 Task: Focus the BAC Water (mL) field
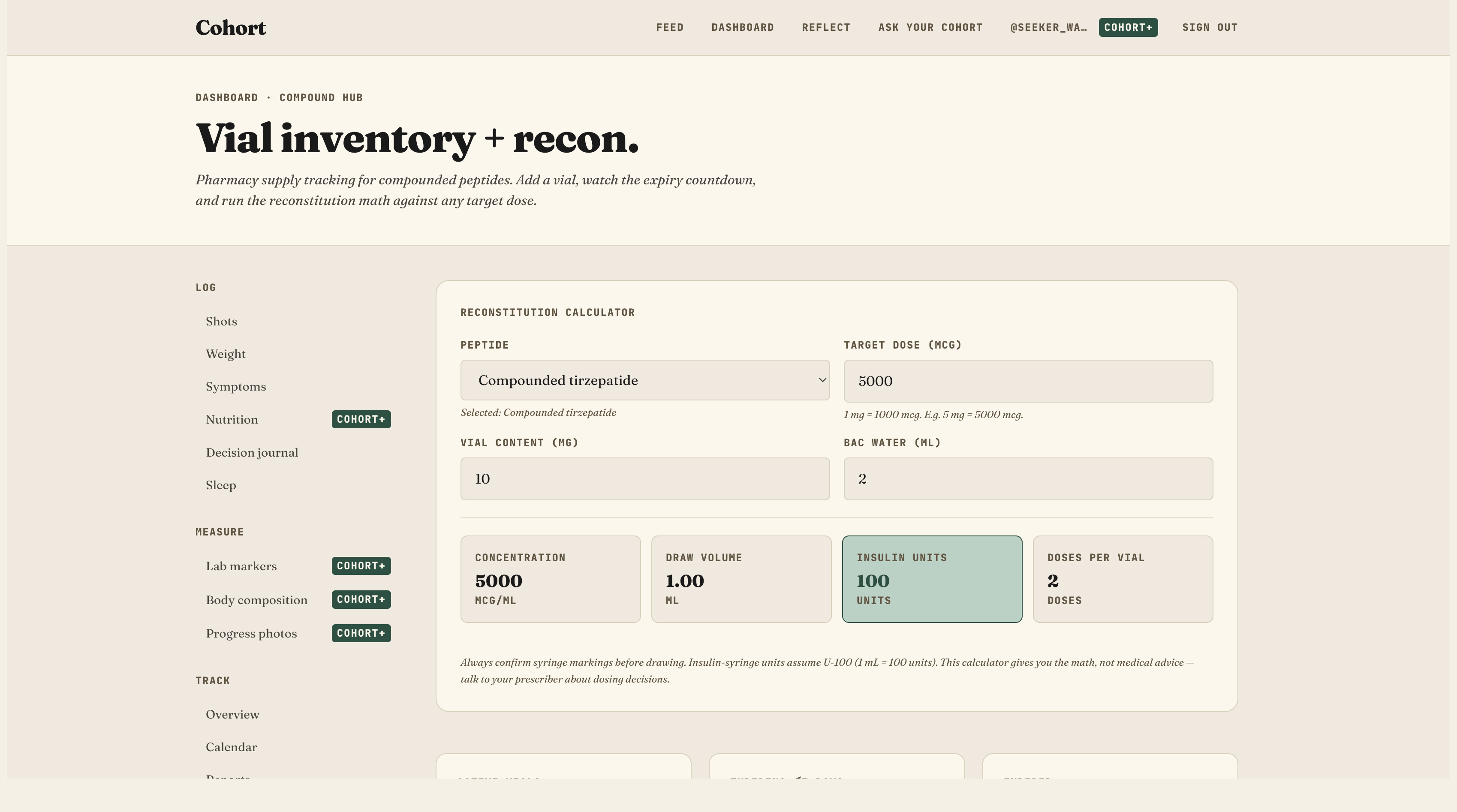[1028, 479]
